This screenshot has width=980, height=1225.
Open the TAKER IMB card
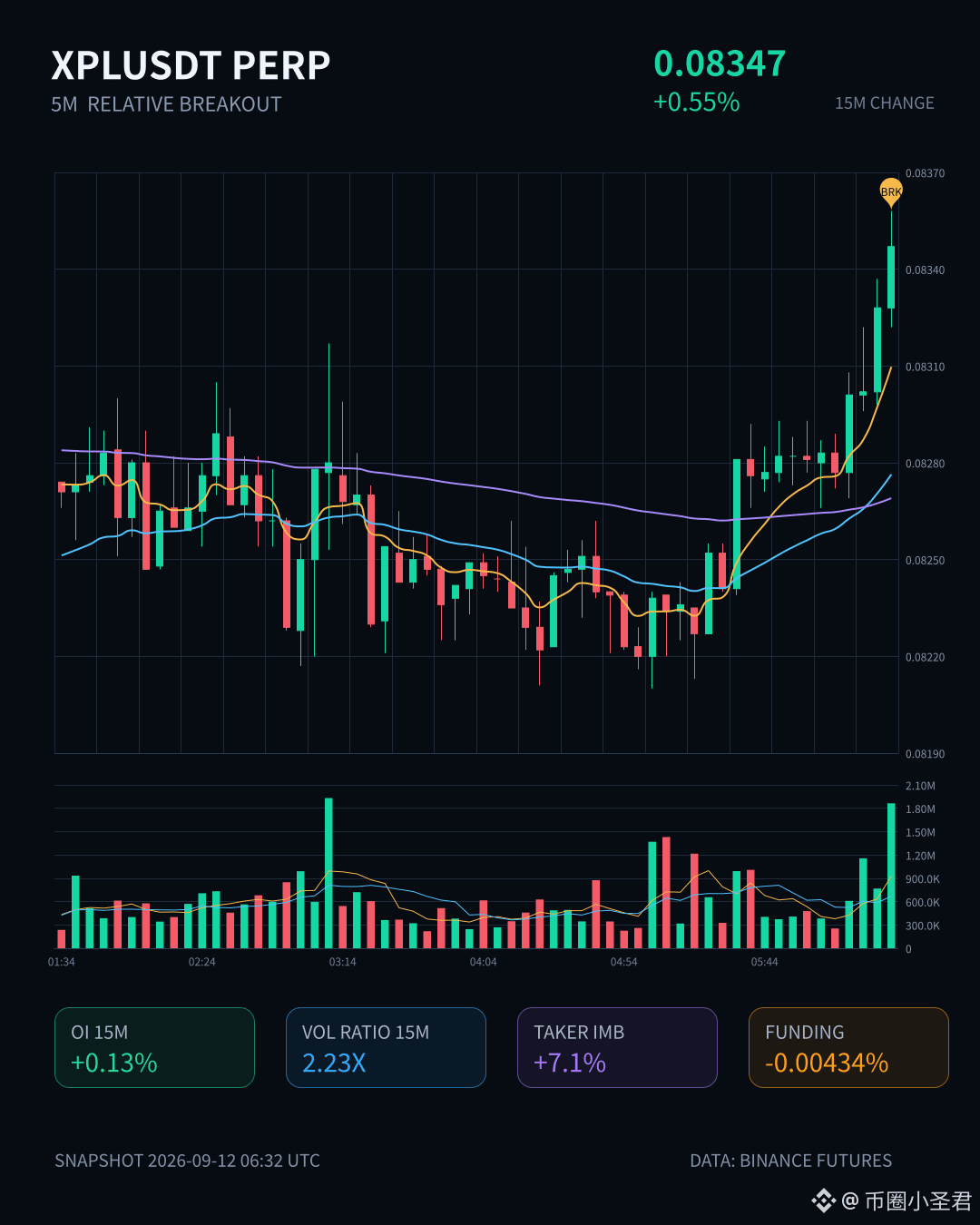tap(617, 1047)
